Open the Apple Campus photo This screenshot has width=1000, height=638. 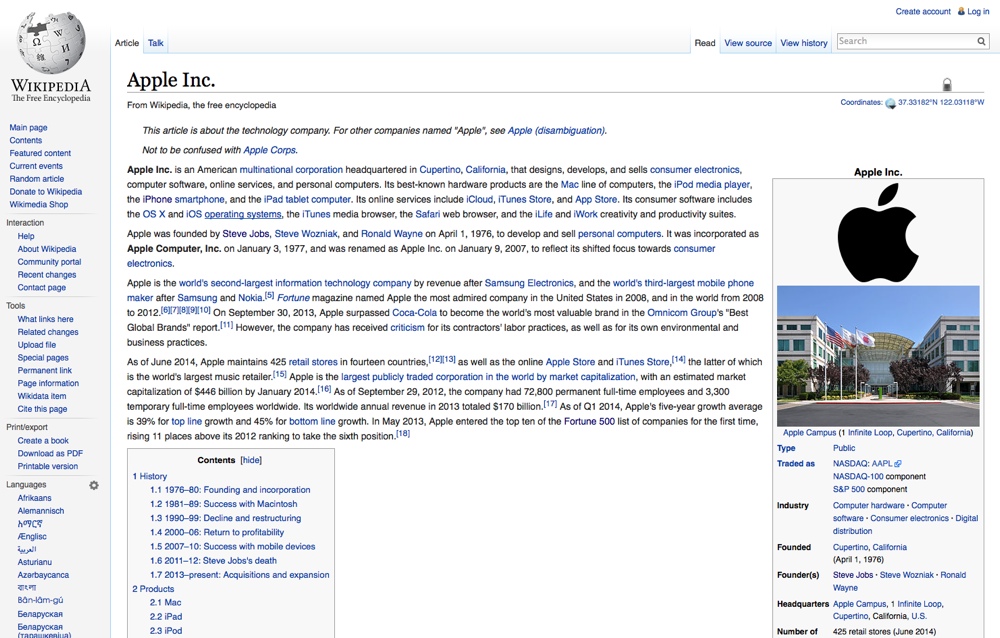[878, 355]
